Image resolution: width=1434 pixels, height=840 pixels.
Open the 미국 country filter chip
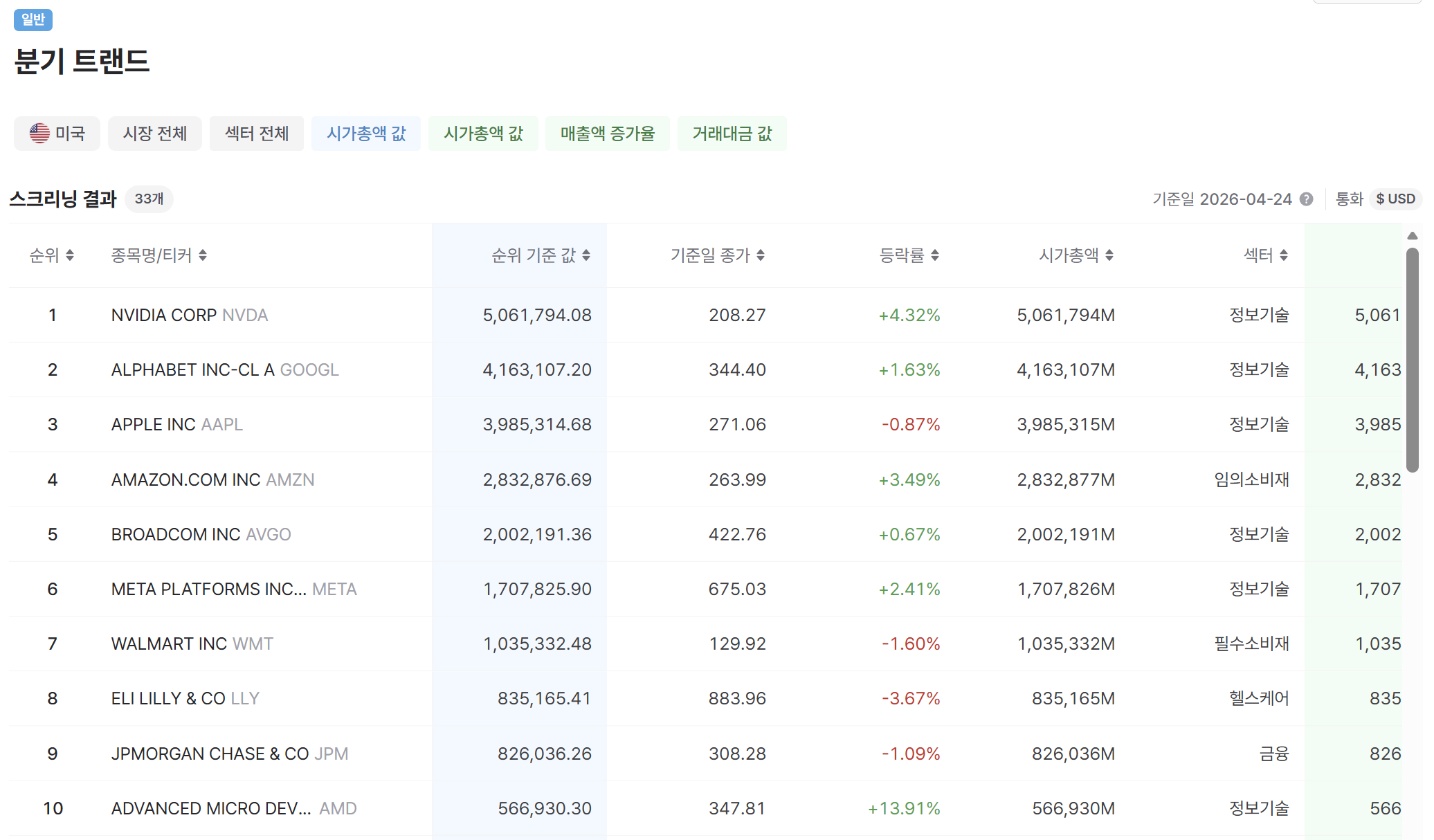(57, 134)
